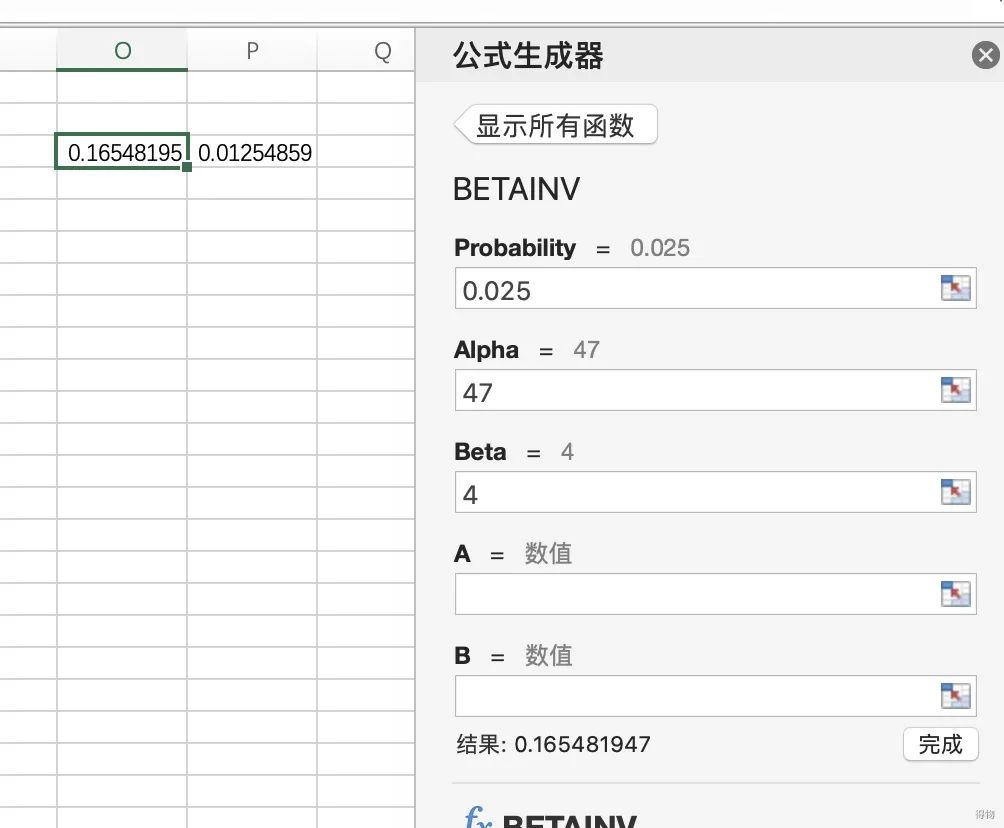Screen dimensions: 1004x828
Task: Go back to show all functions
Action: [556, 126]
